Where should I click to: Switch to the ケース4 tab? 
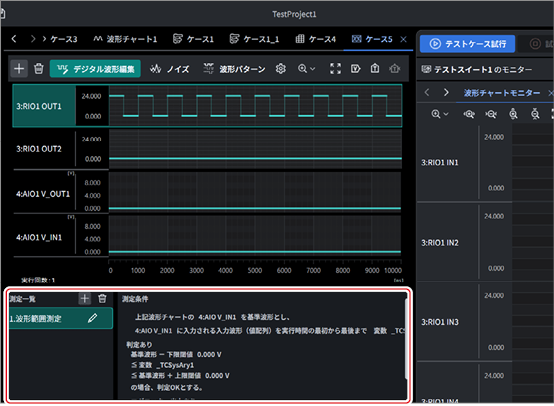coord(315,39)
